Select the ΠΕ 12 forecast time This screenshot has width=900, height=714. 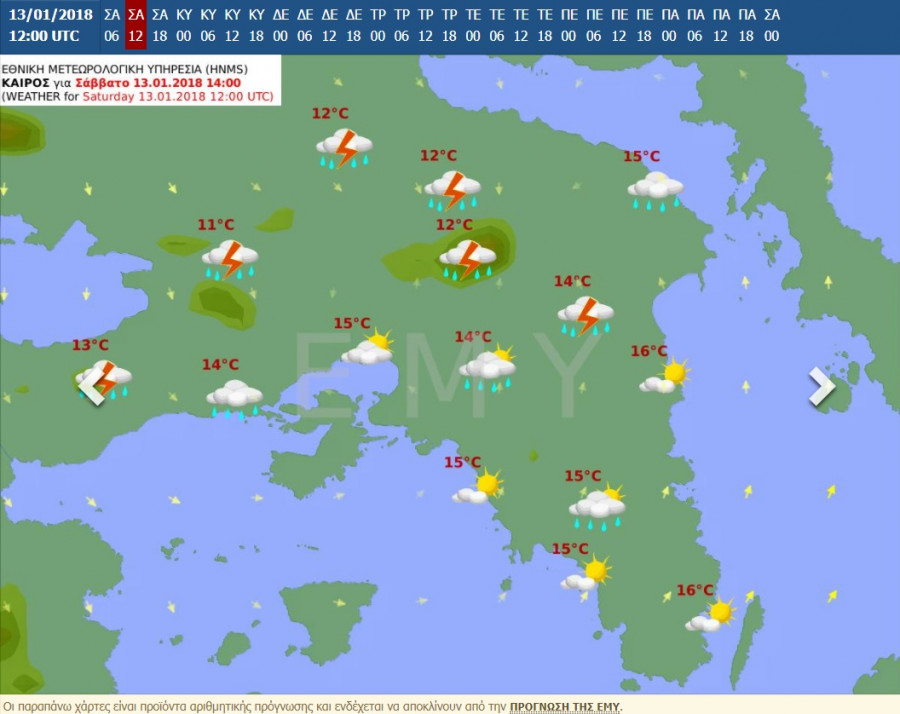click(619, 25)
